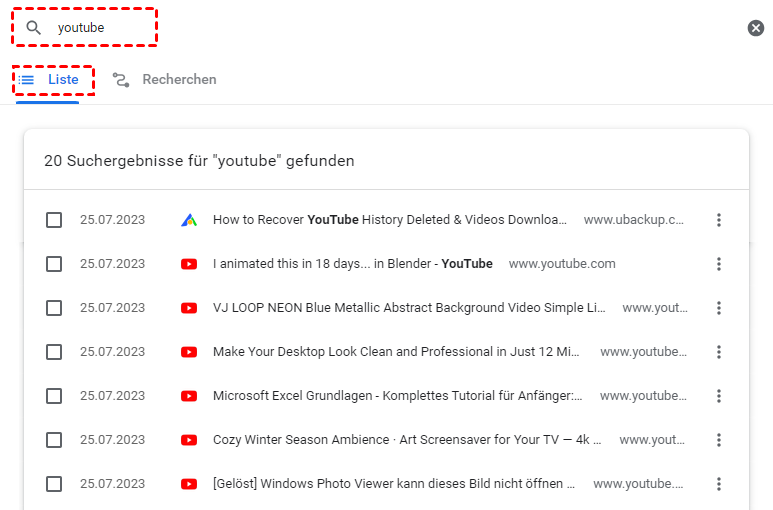Click YouTube favicon beside I animated this

point(189,264)
